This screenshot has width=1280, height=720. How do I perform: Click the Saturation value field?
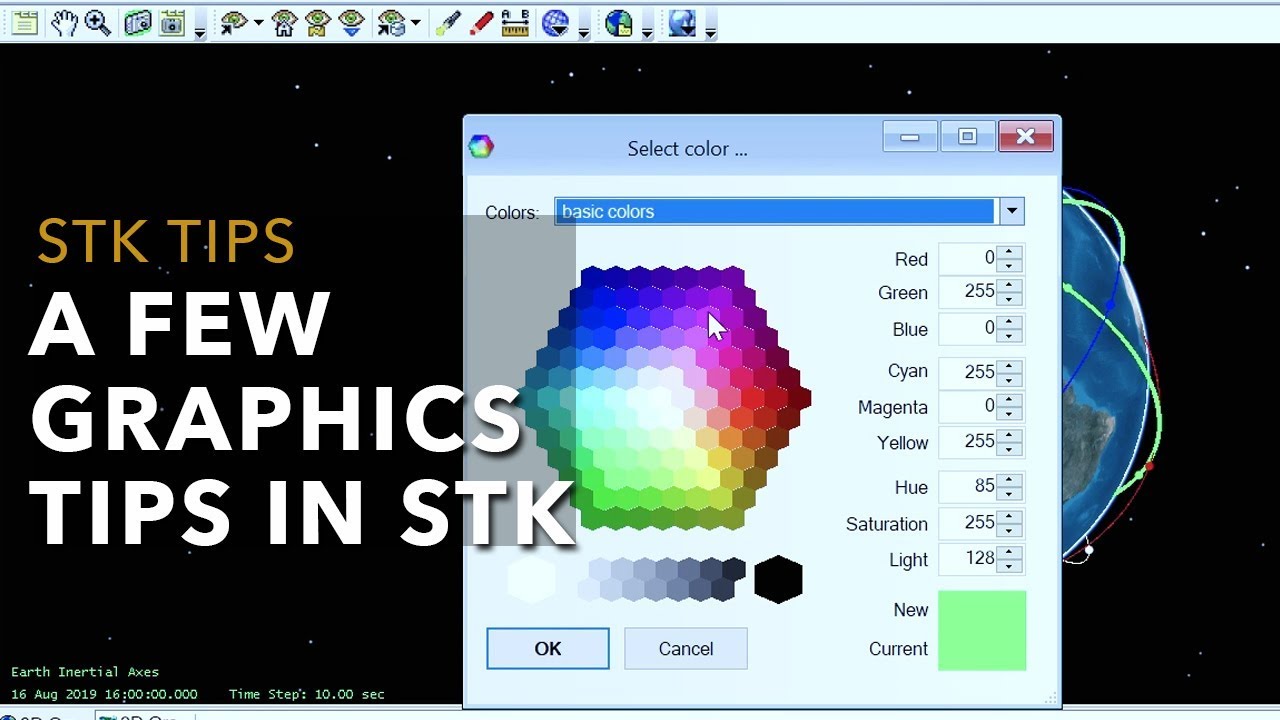[x=968, y=523]
